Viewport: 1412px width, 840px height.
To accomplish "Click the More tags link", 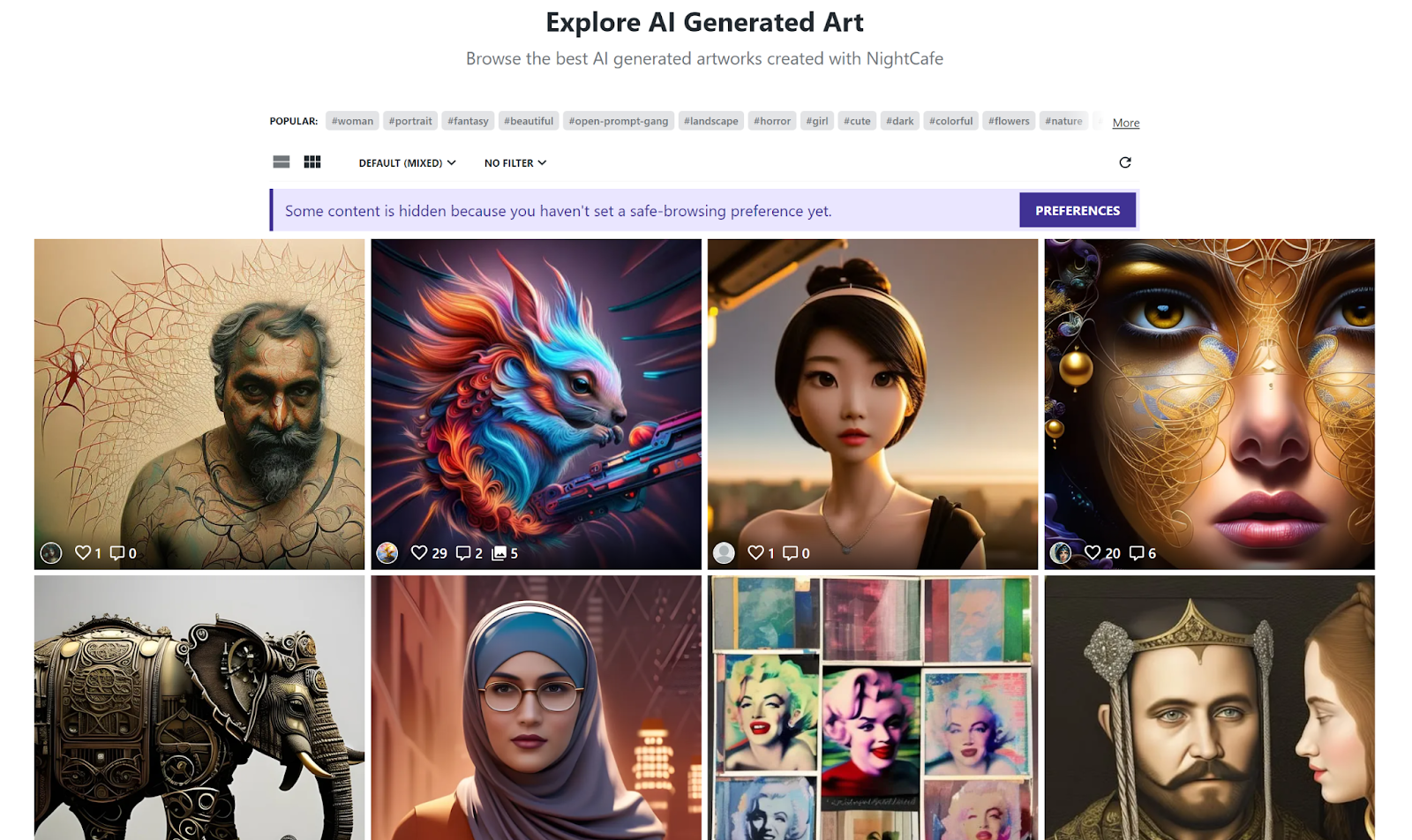I will click(1126, 123).
